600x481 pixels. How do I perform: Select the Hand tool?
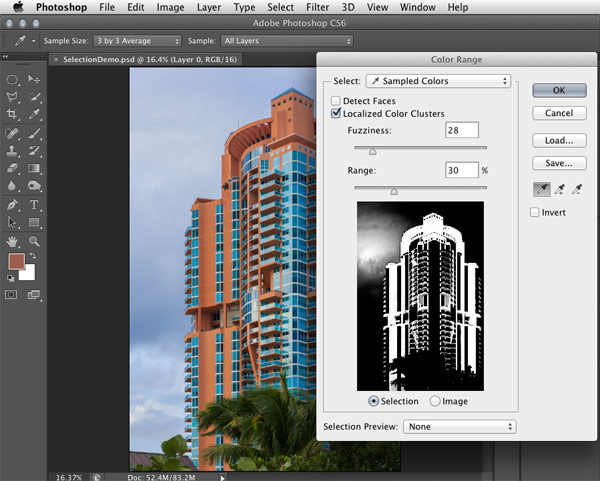pos(12,241)
